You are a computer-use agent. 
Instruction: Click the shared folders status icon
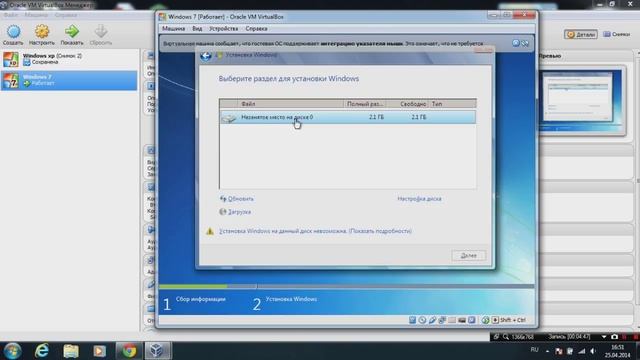pyautogui.click(x=452, y=320)
